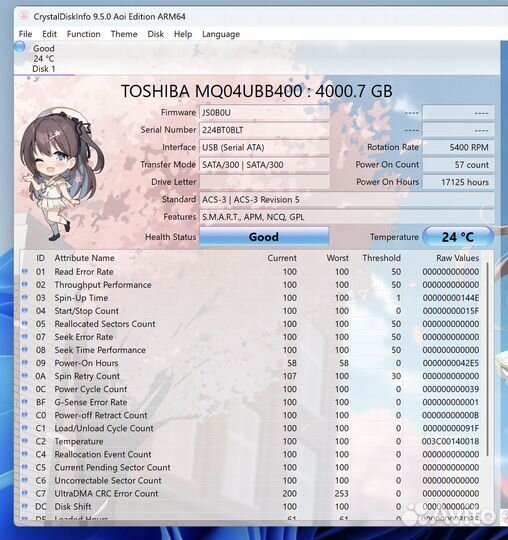Click the Firmware field JS0B0U
This screenshot has width=508, height=540.
coord(264,113)
